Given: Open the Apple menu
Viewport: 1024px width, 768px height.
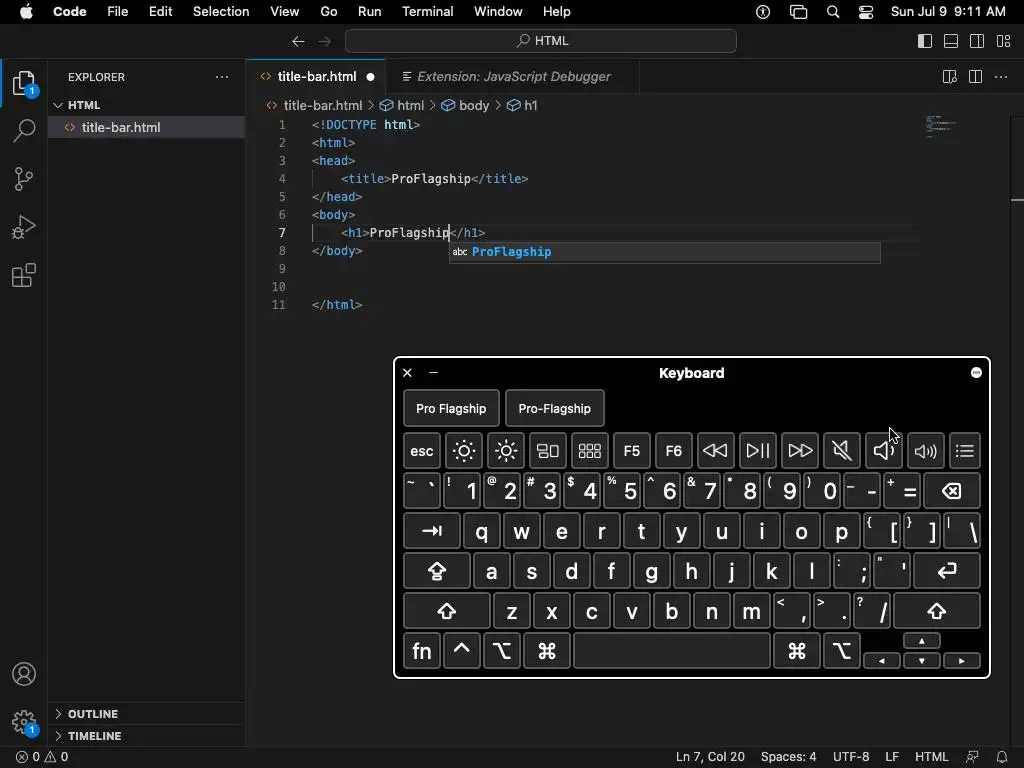Looking at the screenshot, I should 26,12.
